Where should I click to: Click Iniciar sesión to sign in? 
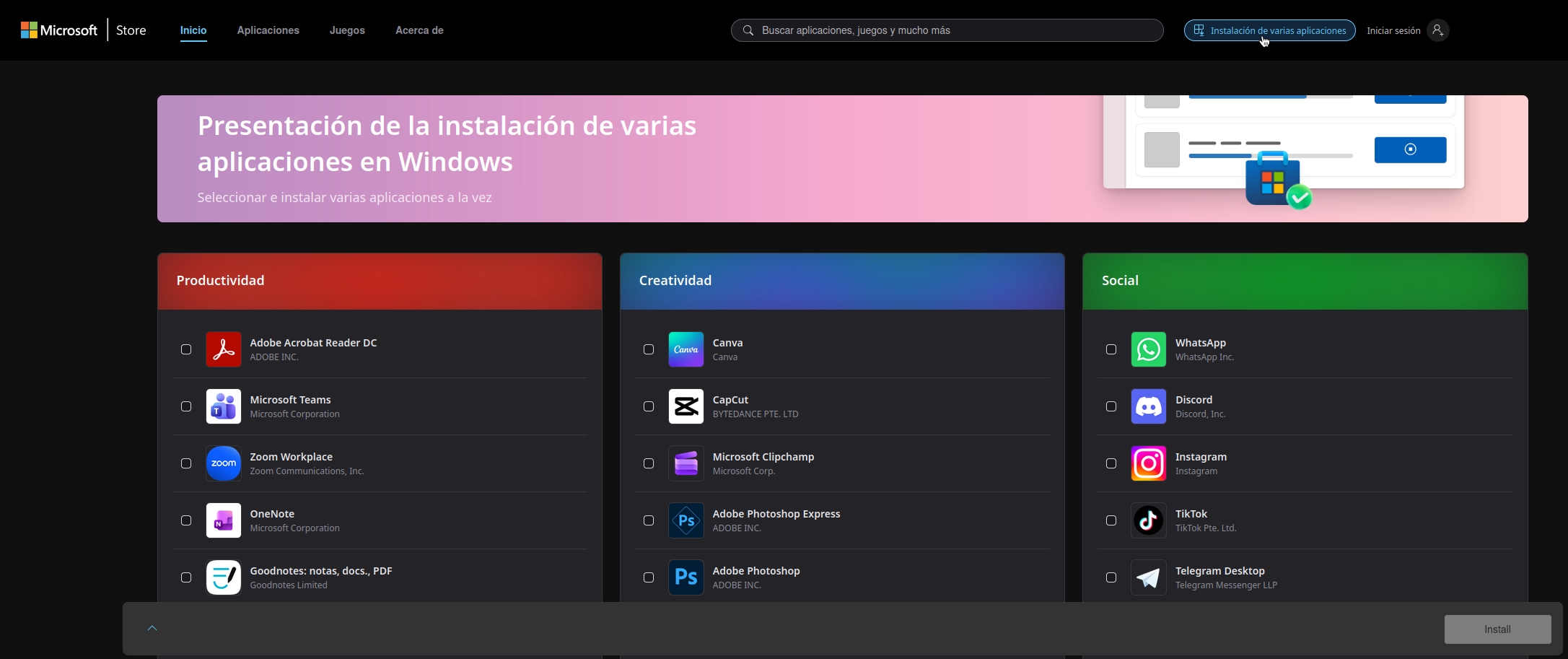1391,30
